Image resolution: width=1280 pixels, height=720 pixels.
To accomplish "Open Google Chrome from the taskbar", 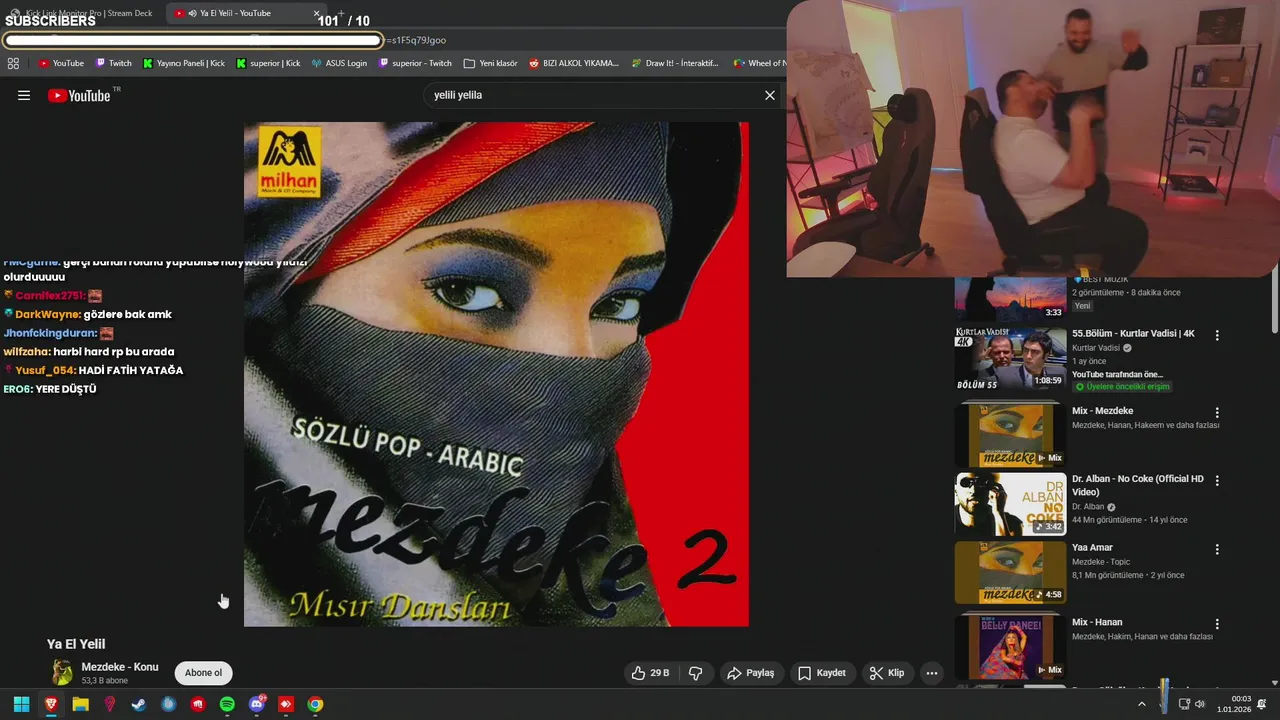I will 315,704.
